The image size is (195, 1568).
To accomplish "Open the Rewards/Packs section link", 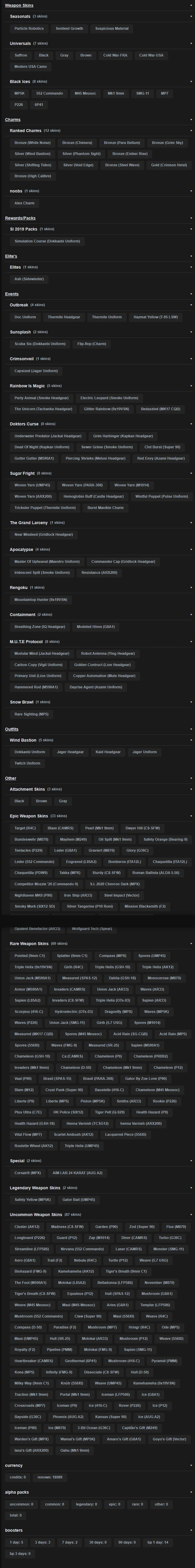I will 20,218.
